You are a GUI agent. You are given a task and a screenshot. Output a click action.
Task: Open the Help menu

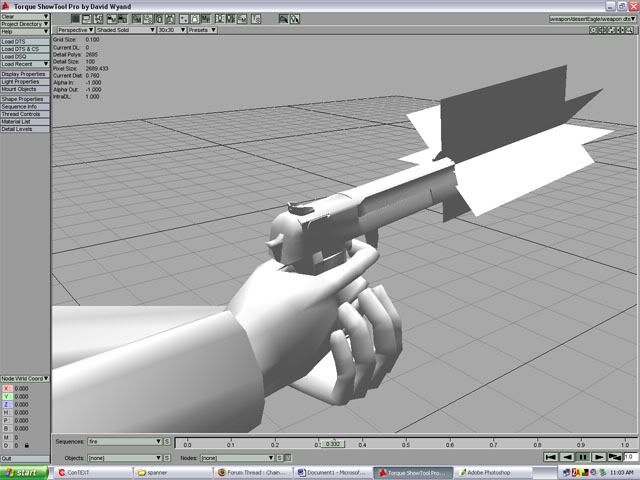tap(25, 31)
